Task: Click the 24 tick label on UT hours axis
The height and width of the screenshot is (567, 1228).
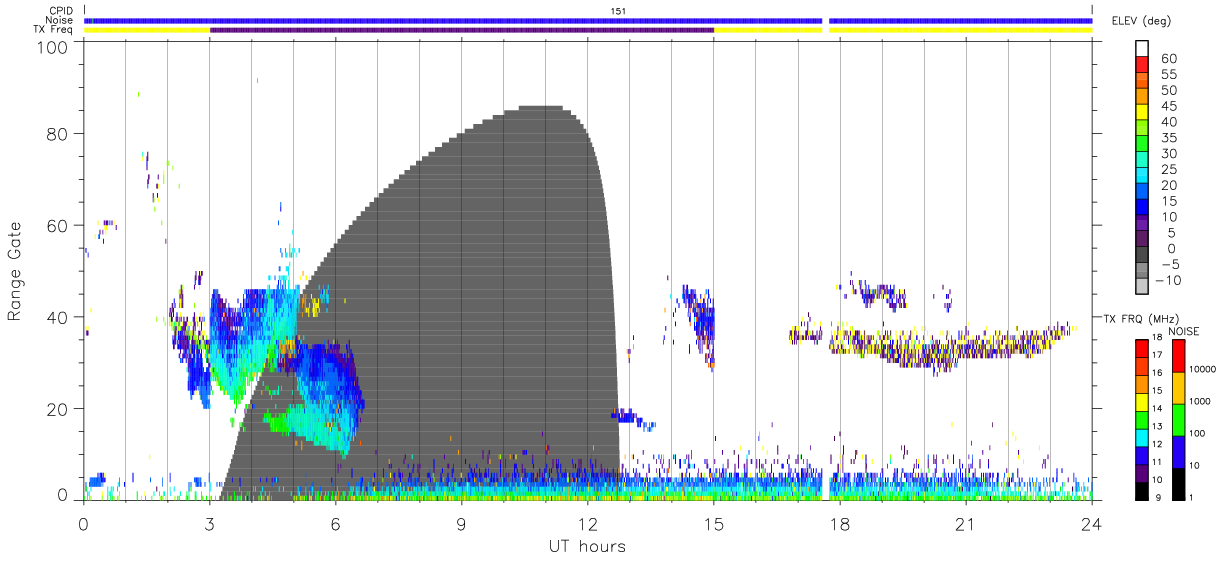Action: pyautogui.click(x=1092, y=524)
